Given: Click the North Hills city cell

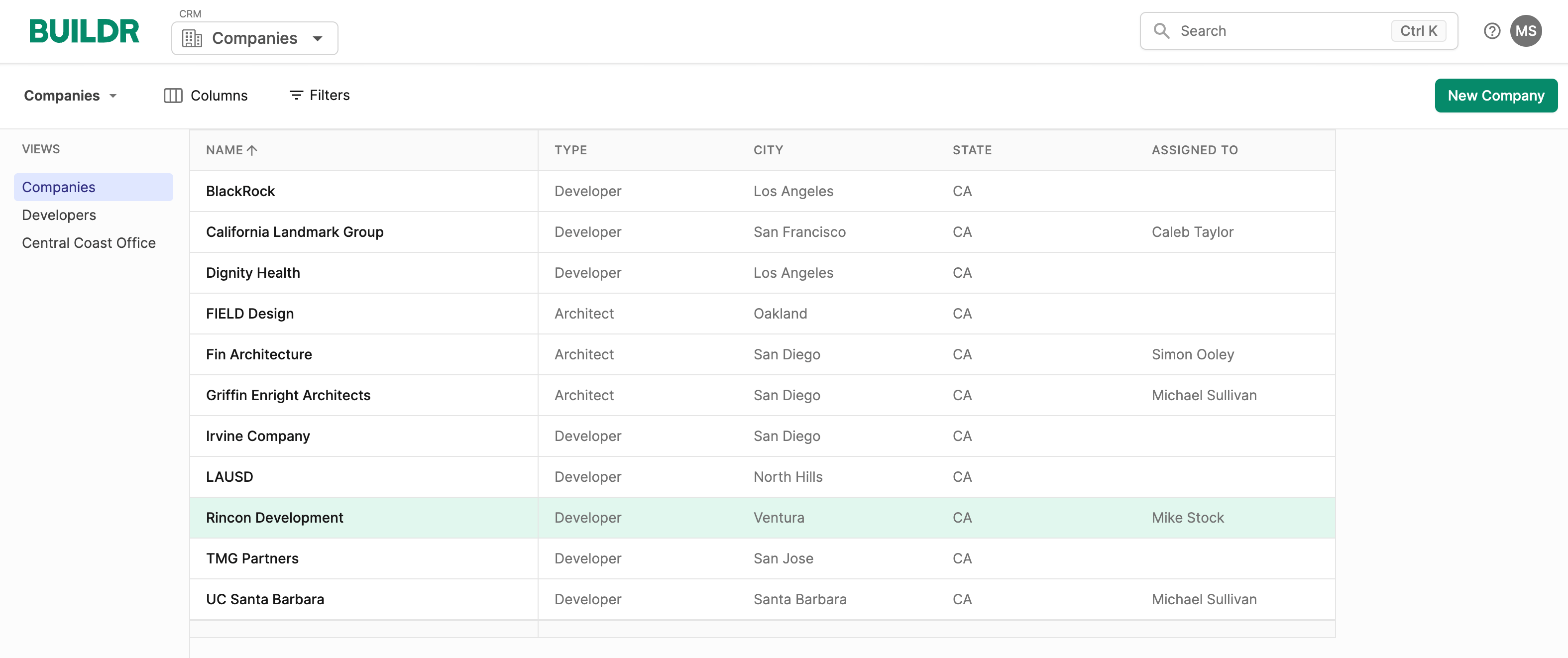Looking at the screenshot, I should click(x=787, y=477).
